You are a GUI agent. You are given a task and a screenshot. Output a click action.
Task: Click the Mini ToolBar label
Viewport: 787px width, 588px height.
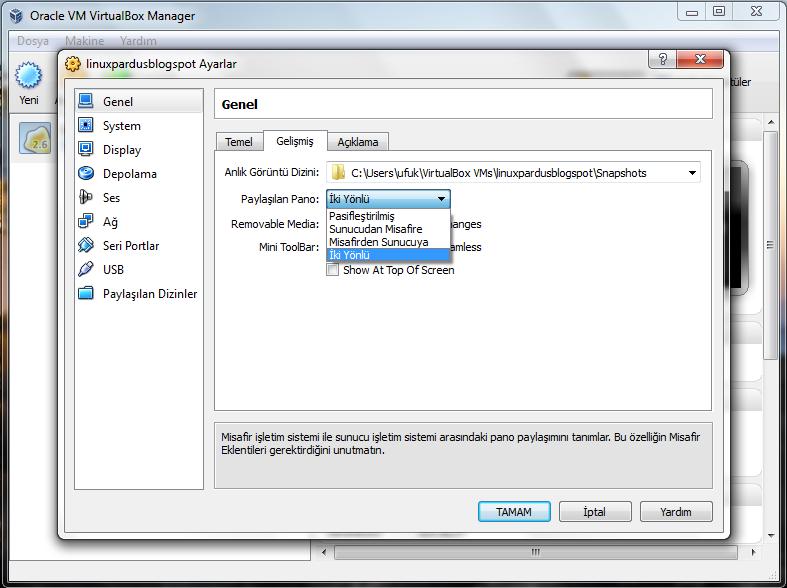pyautogui.click(x=289, y=247)
